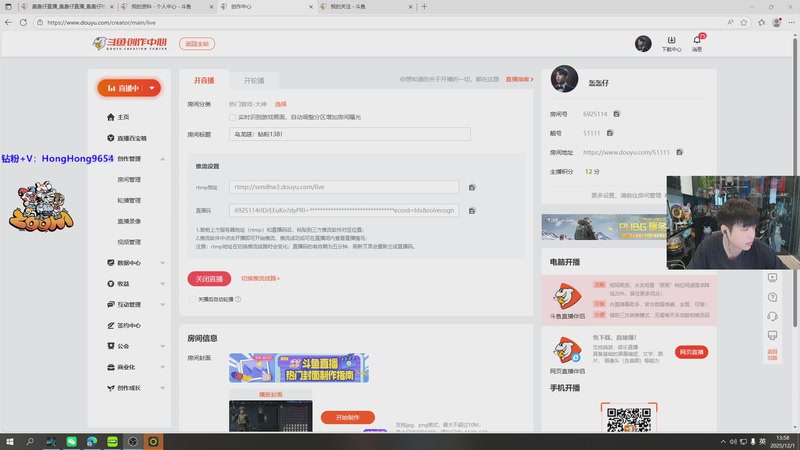Click the 创作成长 sprout icon
Image resolution: width=800 pixels, height=450 pixels.
[111, 388]
